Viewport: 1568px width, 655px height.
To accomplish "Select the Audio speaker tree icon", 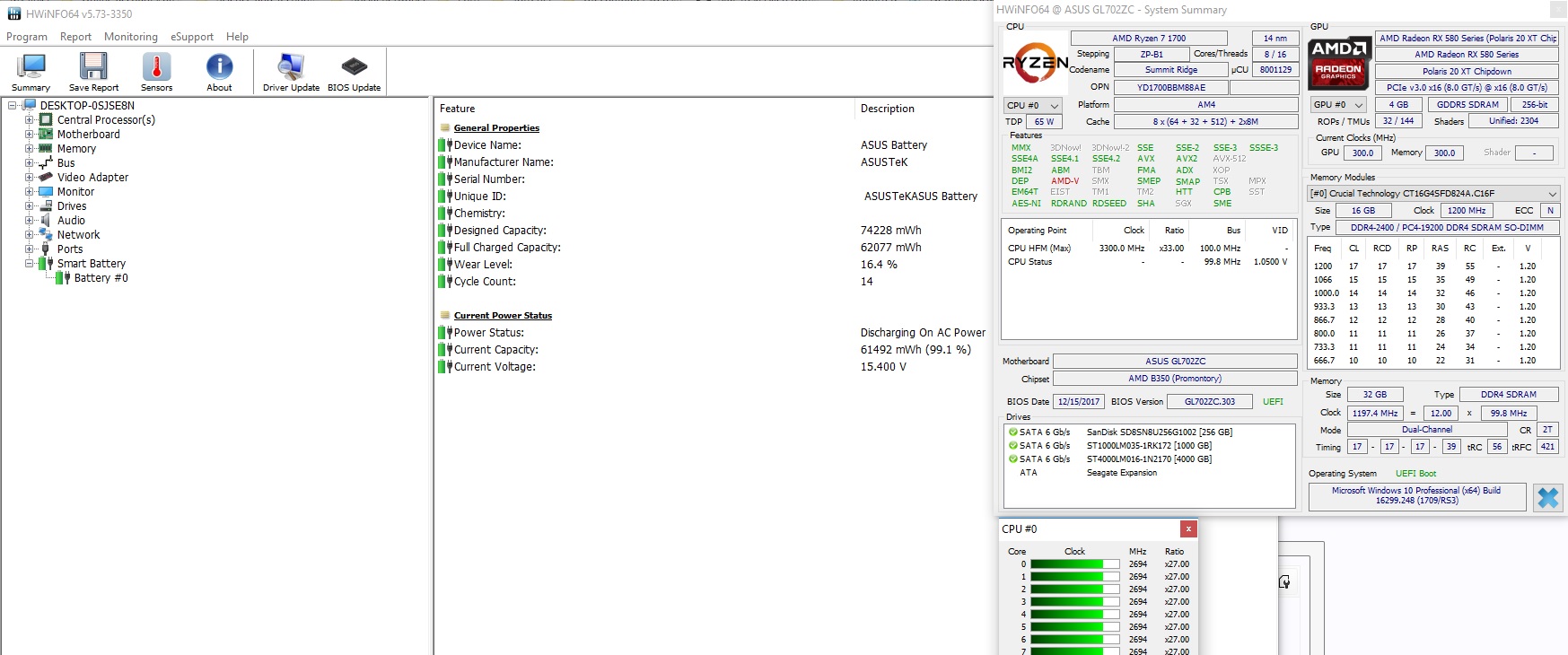I will (46, 220).
